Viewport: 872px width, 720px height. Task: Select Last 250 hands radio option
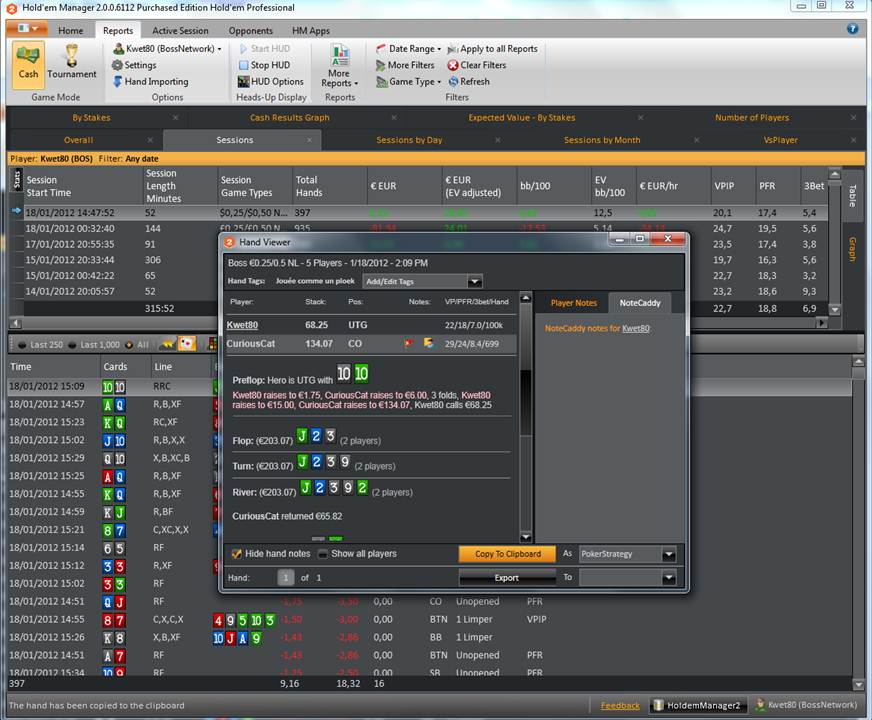click(22, 345)
